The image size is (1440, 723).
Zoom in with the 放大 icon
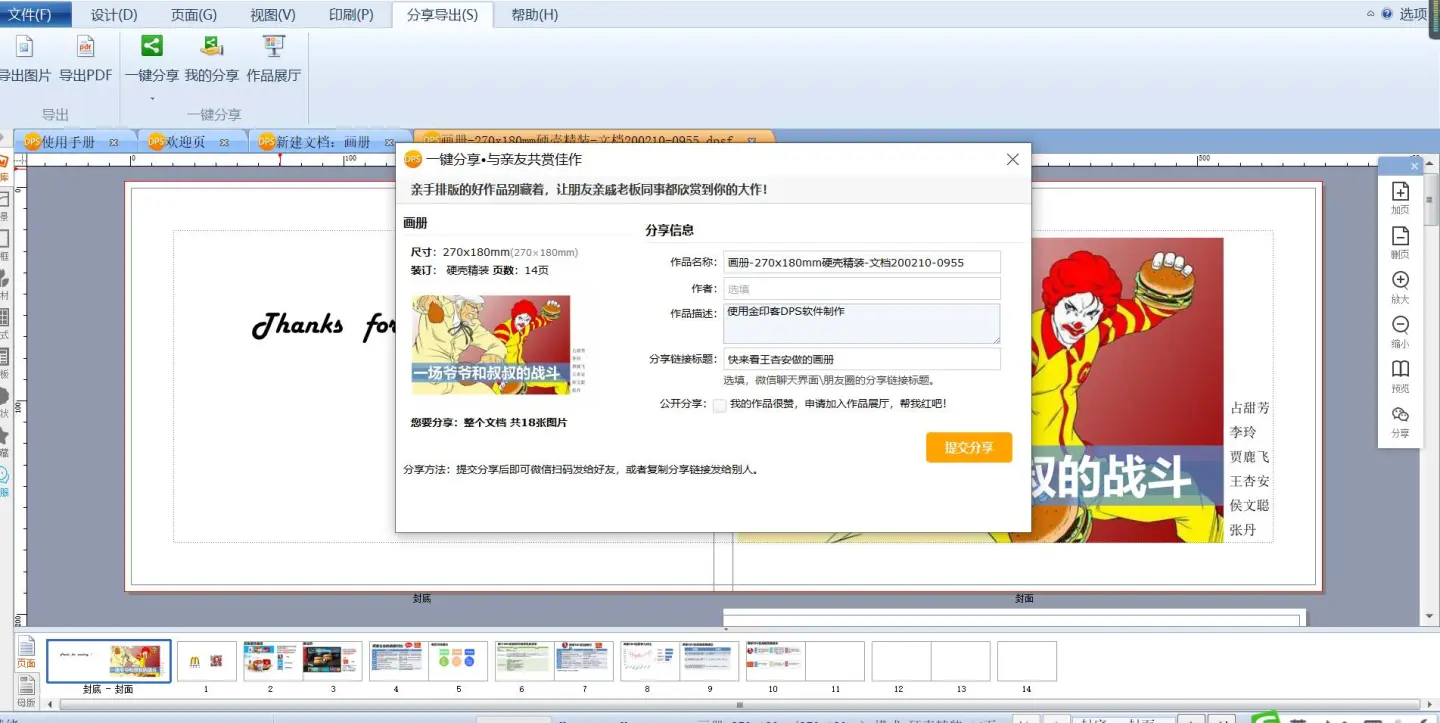[x=1400, y=281]
